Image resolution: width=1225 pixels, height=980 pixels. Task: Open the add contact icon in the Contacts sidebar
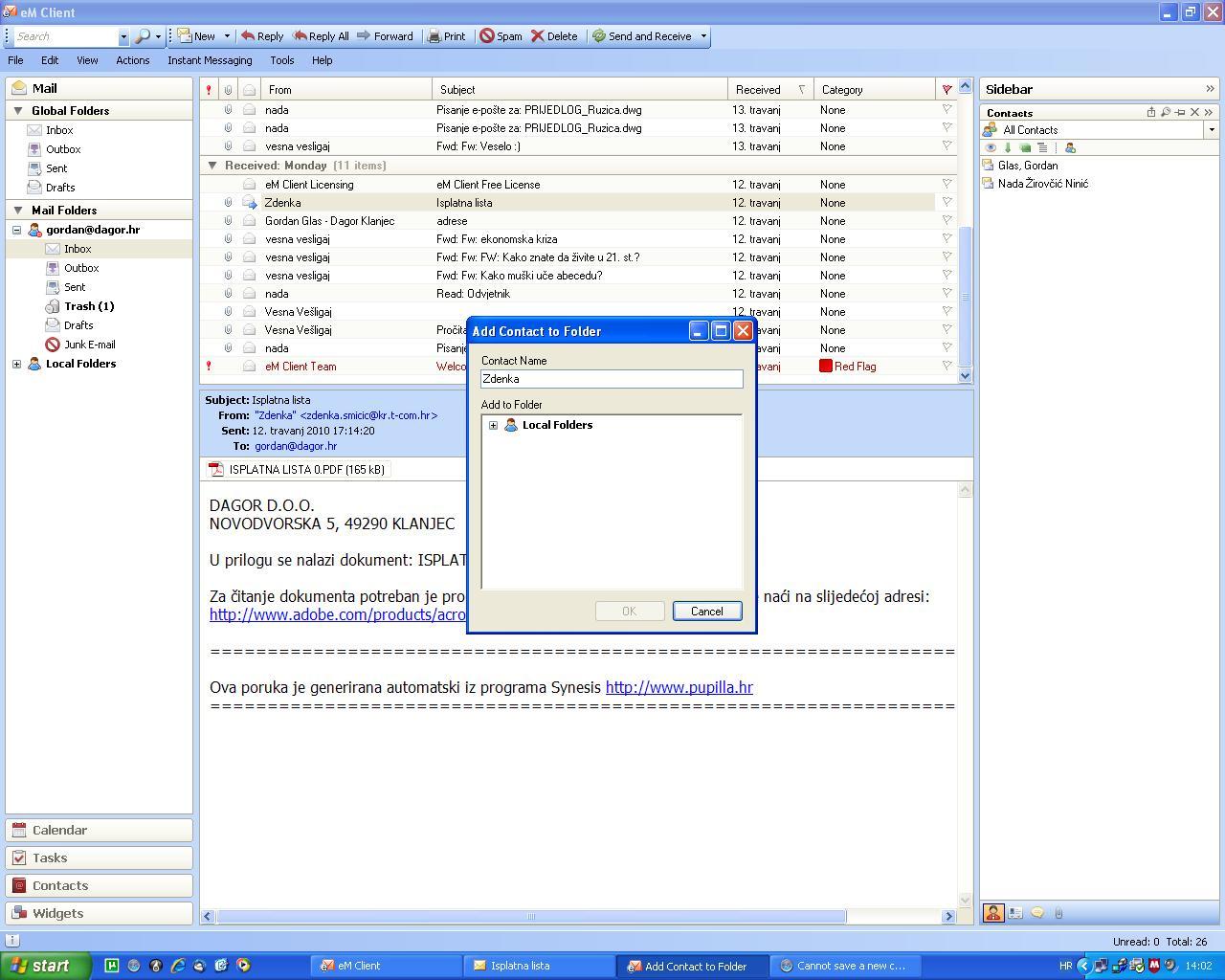pos(1072,148)
